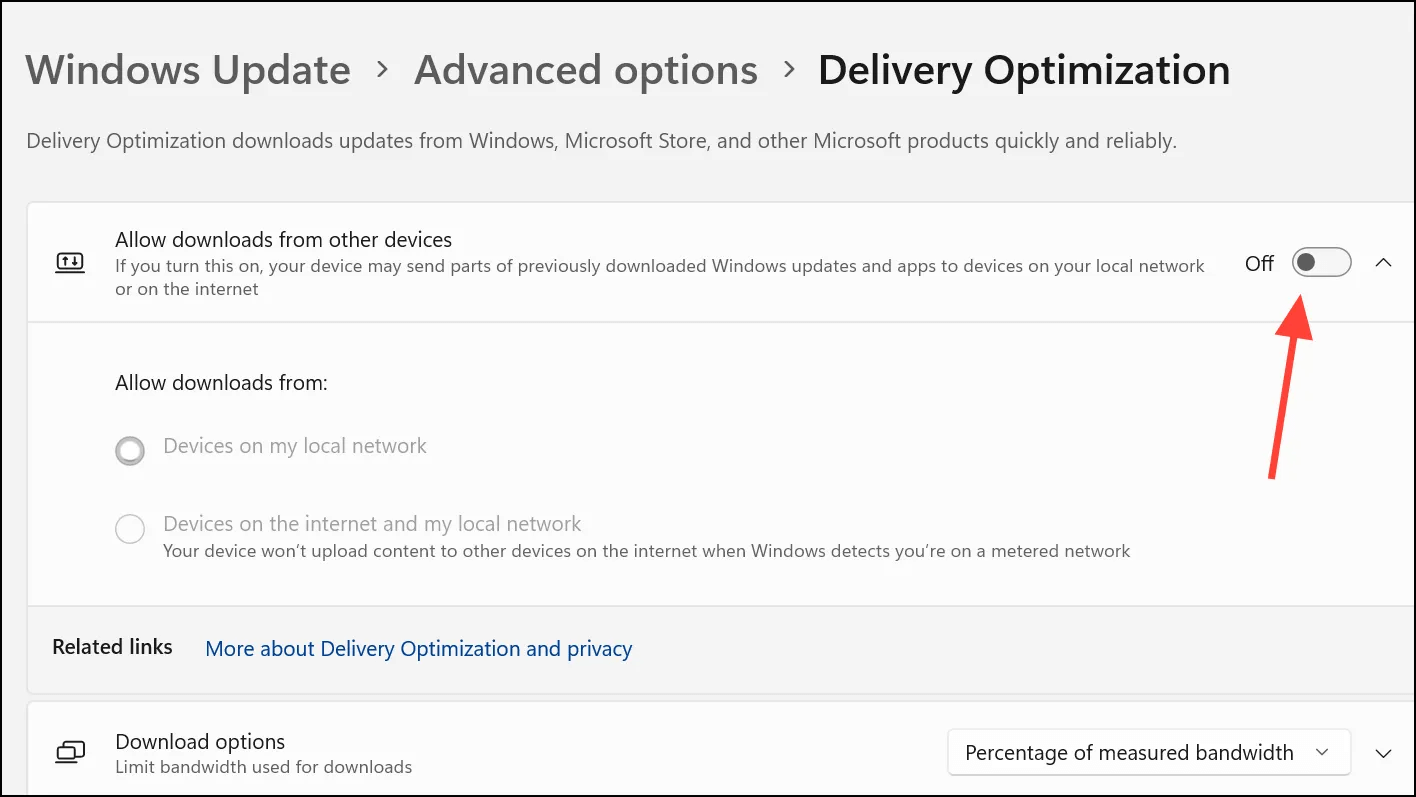Collapse the Allow downloads from other devices section
The width and height of the screenshot is (1416, 797).
point(1383,263)
